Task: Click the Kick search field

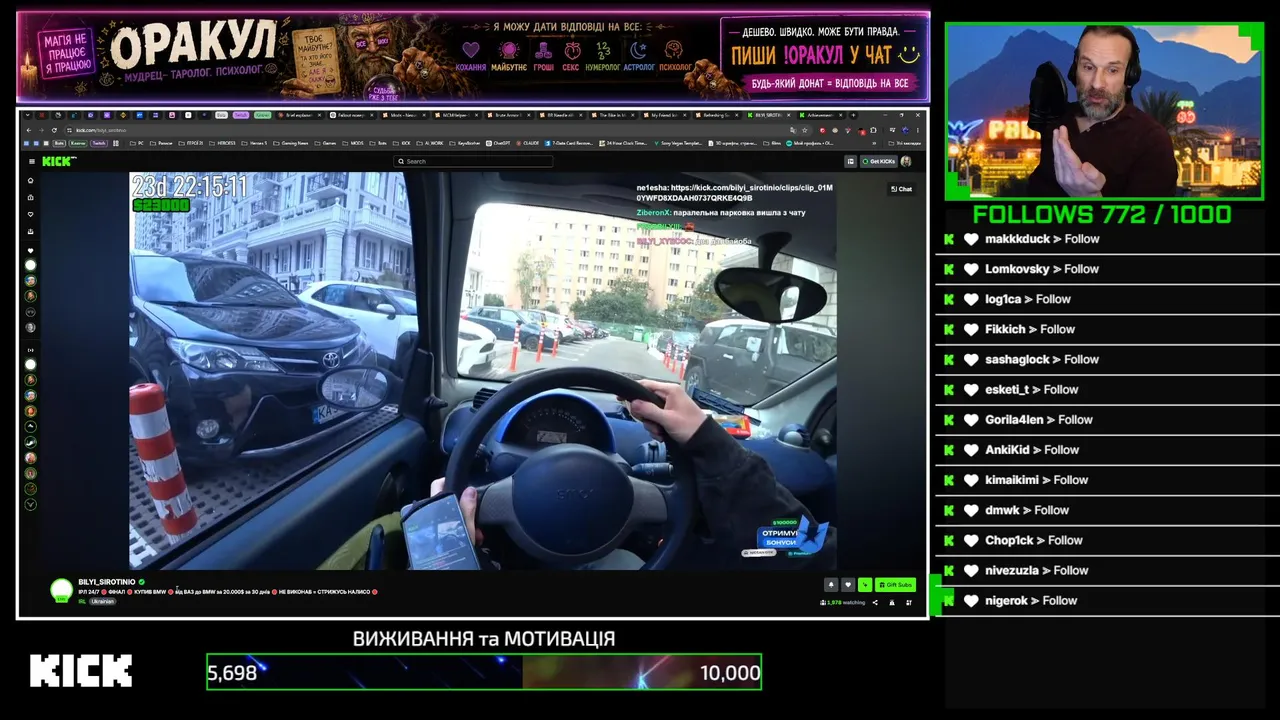Action: 473,161
